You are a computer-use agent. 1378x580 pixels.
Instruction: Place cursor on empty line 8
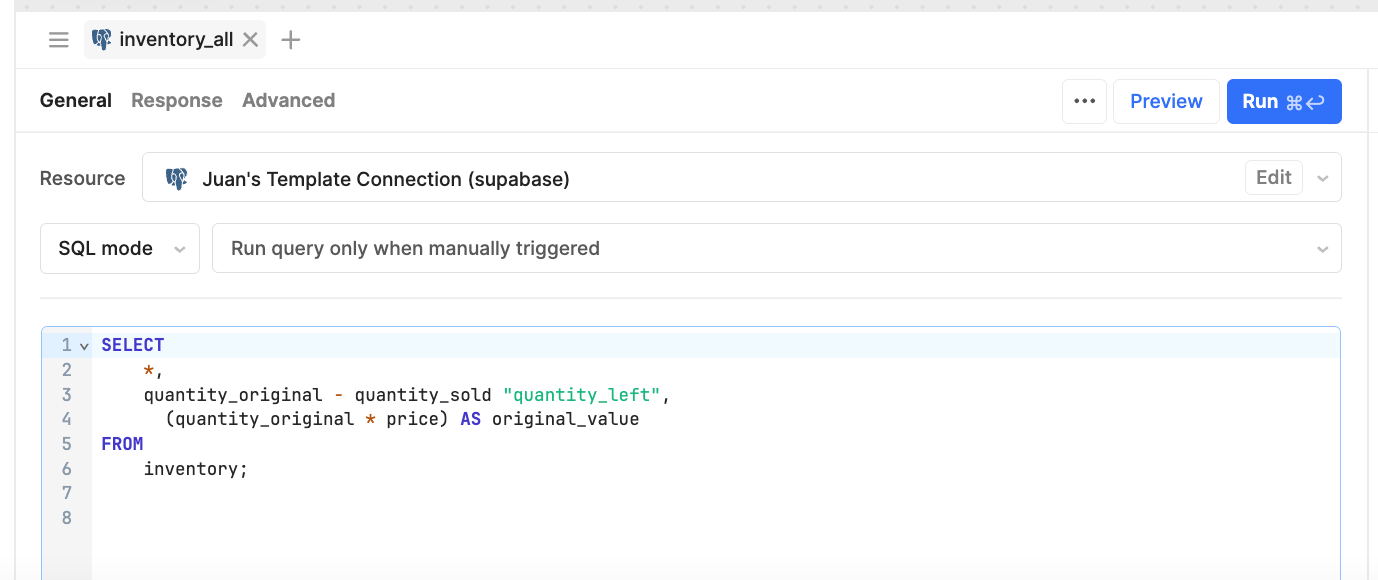pos(715,518)
